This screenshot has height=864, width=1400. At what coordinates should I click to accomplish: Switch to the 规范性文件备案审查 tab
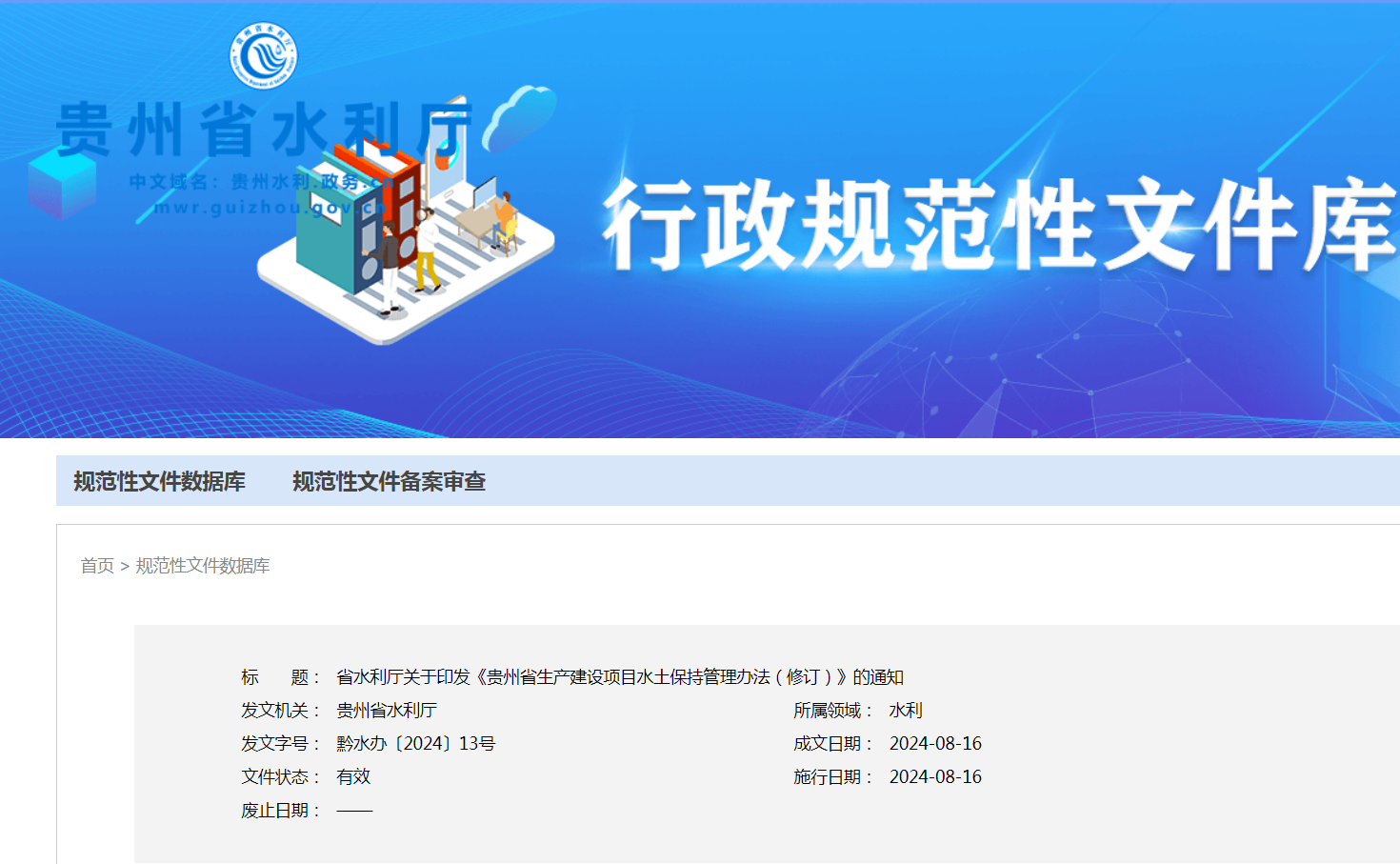point(389,481)
